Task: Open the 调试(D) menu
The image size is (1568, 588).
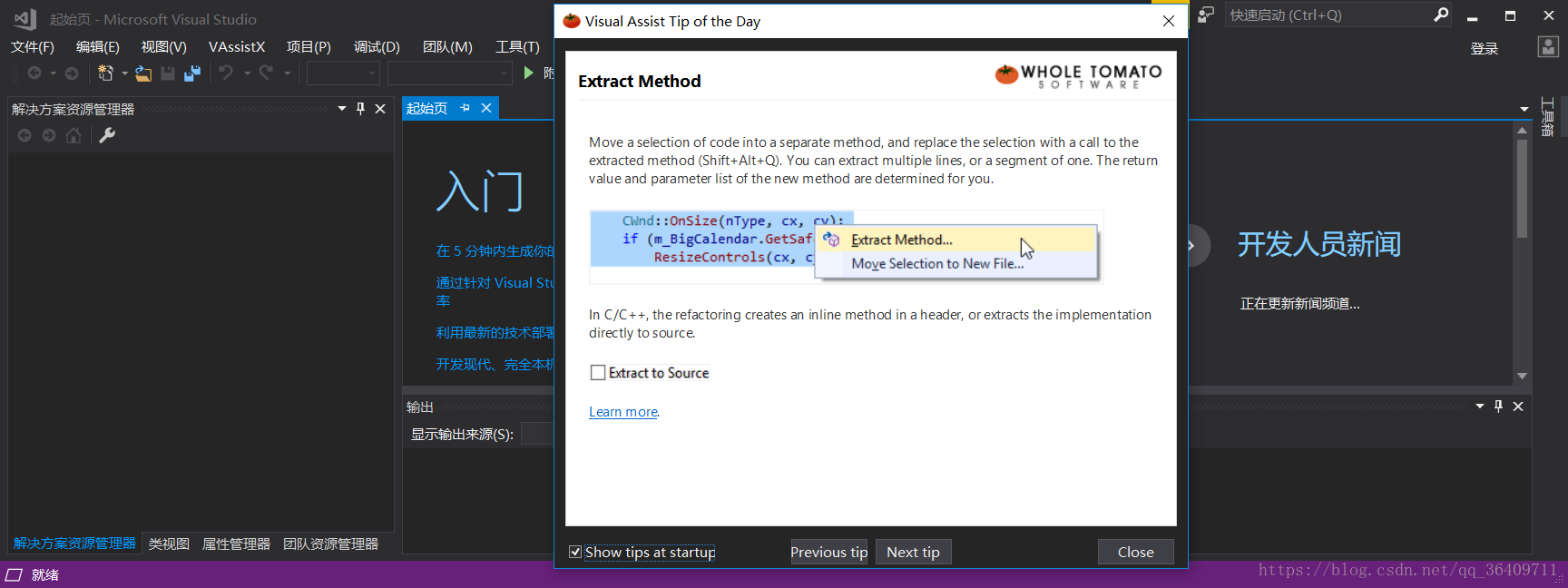Action: click(377, 47)
